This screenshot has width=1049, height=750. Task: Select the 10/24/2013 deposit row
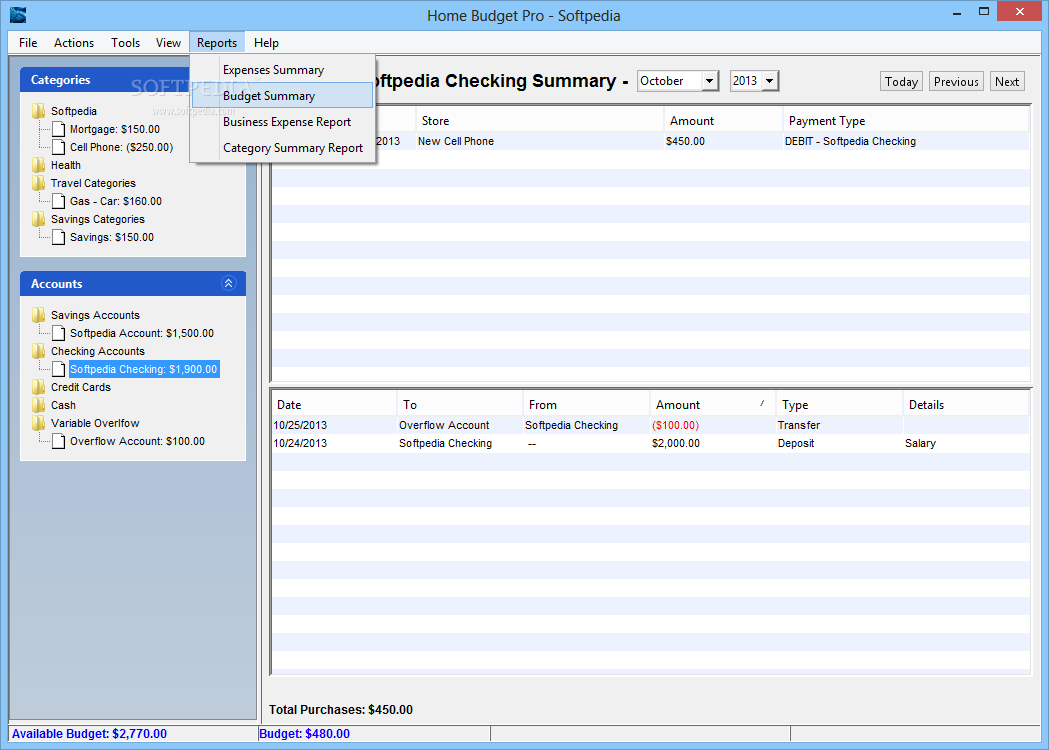[650, 444]
